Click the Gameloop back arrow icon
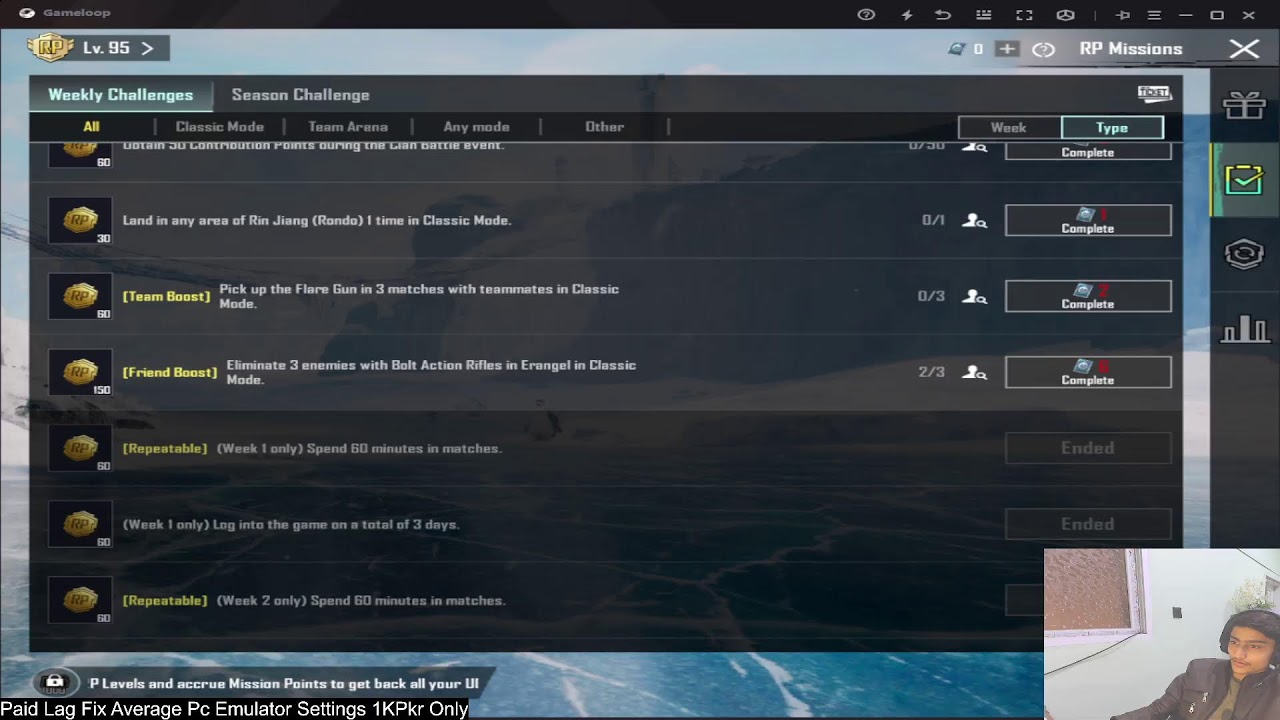 point(943,15)
